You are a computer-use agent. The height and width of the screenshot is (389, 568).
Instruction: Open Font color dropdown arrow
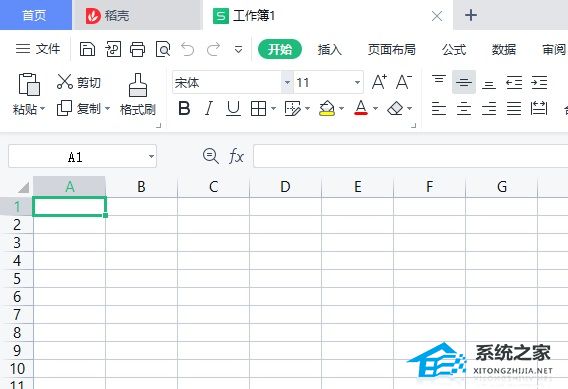pos(375,108)
